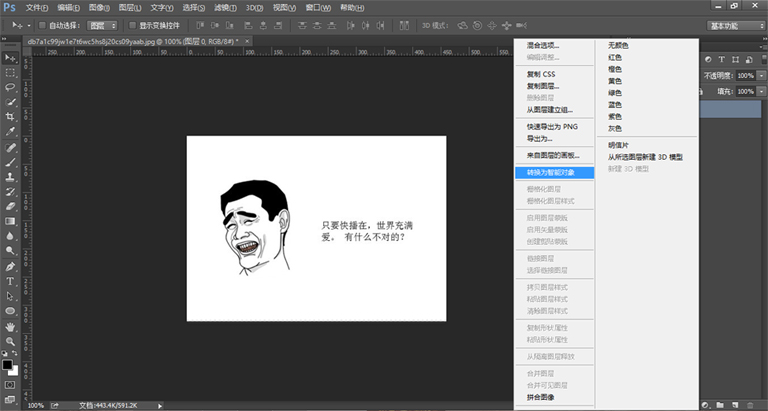
Task: Select the Crop tool
Action: (10, 117)
